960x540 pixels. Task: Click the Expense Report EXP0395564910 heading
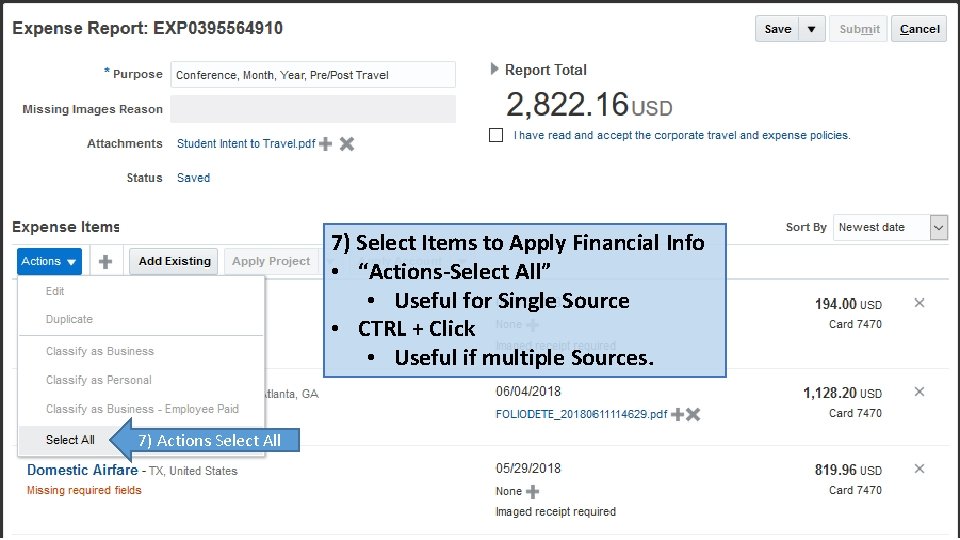coord(148,28)
